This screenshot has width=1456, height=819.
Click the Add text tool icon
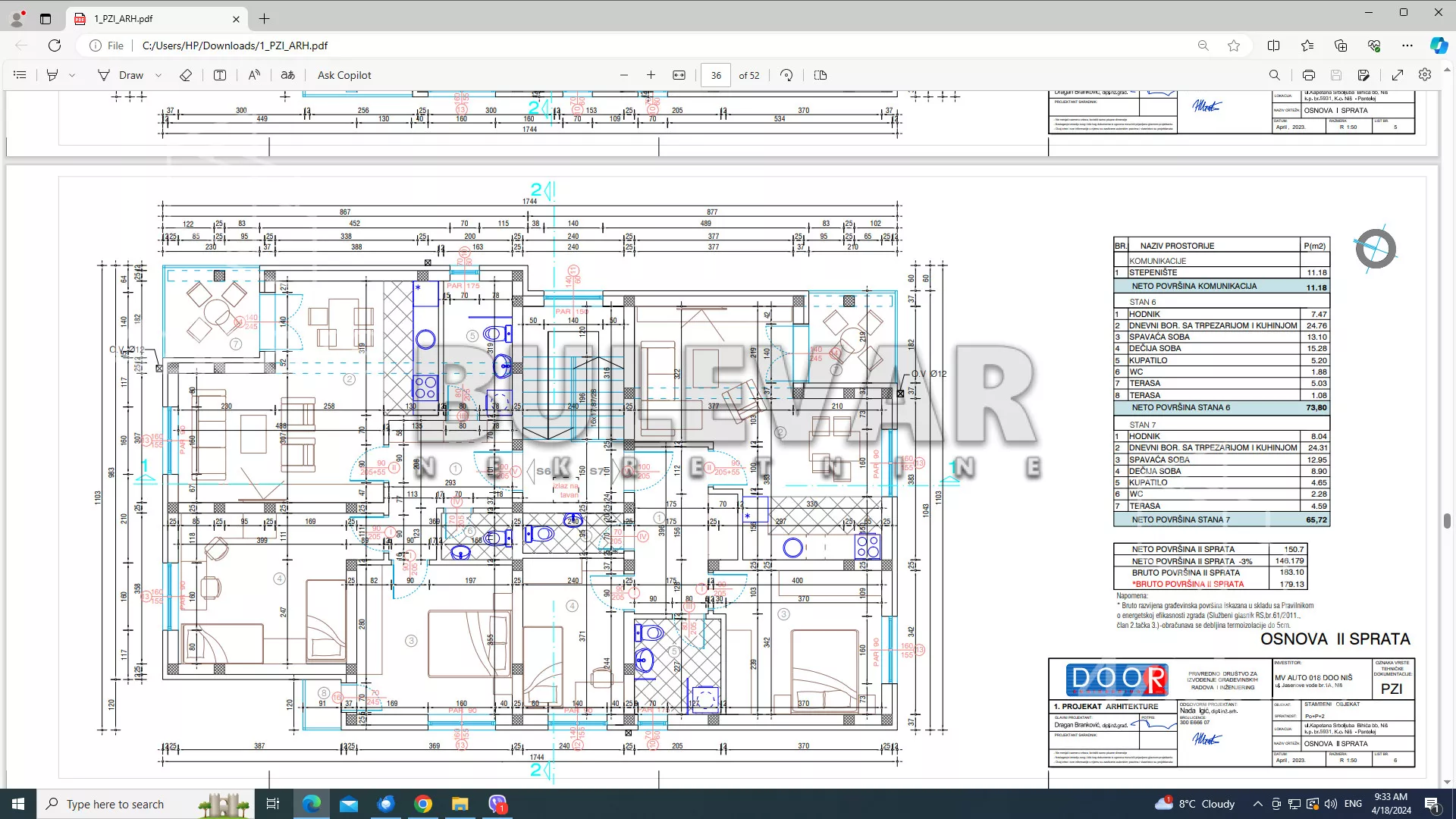tap(220, 75)
